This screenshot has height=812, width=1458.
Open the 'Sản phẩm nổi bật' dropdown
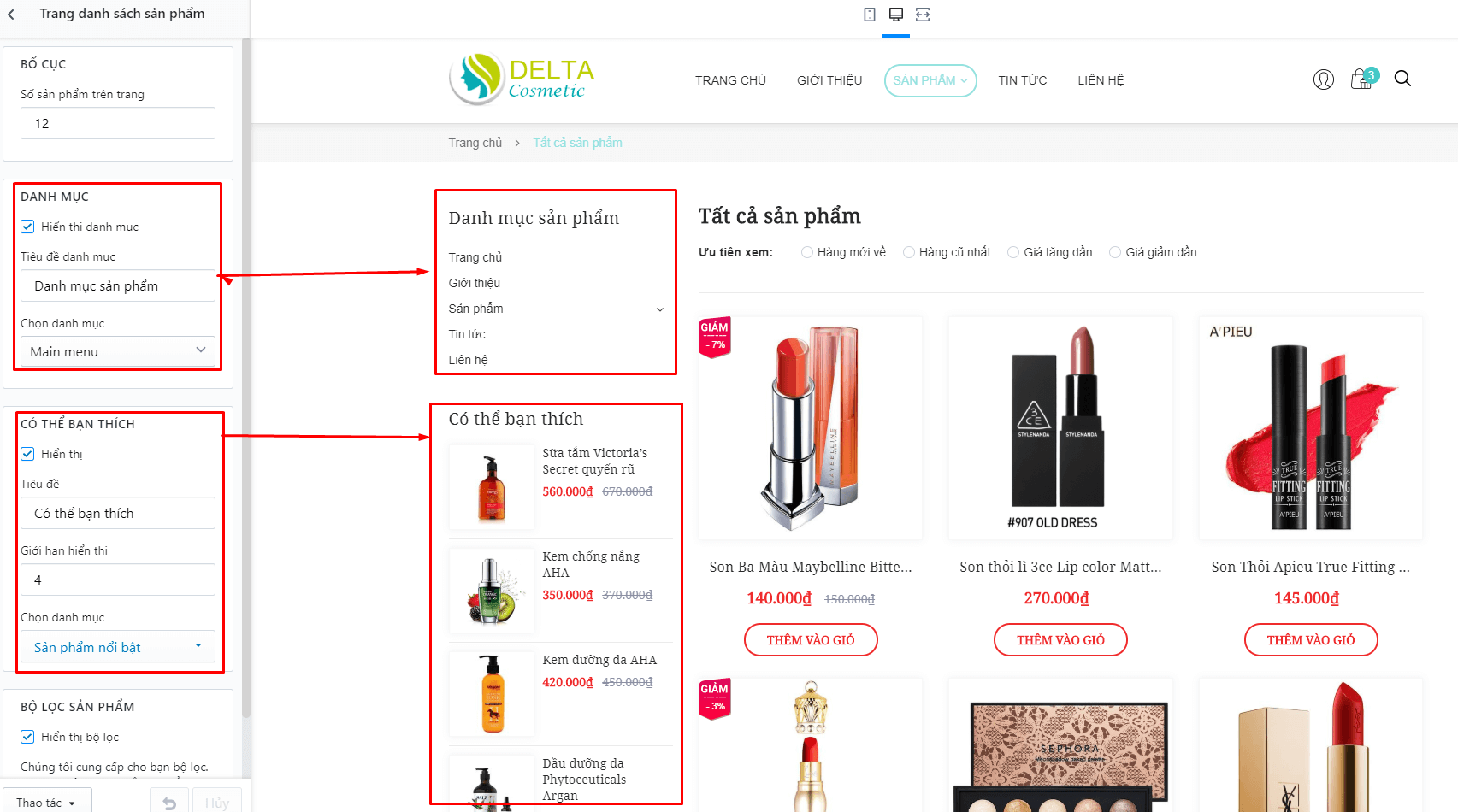coord(118,647)
